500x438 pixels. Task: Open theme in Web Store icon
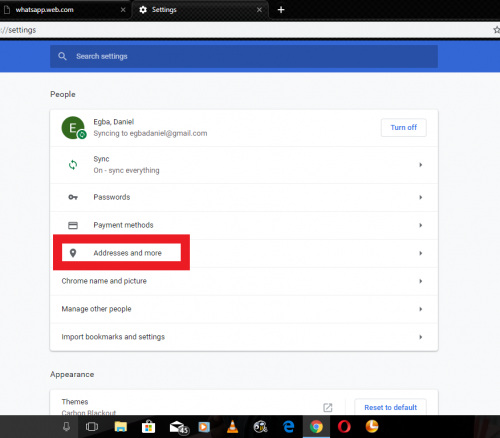coord(328,407)
